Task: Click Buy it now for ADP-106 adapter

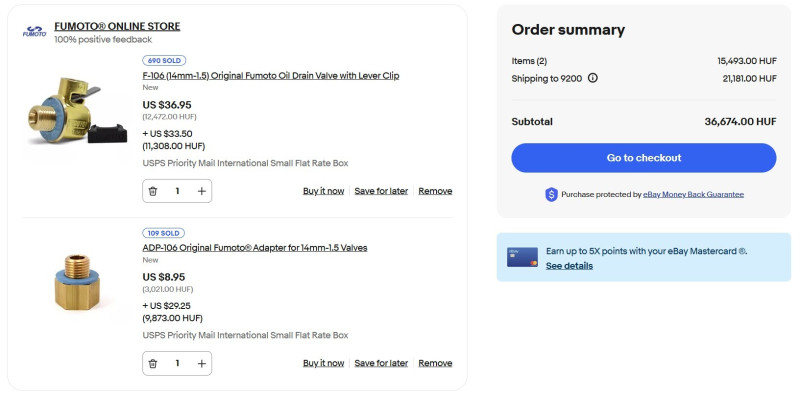Action: point(323,363)
